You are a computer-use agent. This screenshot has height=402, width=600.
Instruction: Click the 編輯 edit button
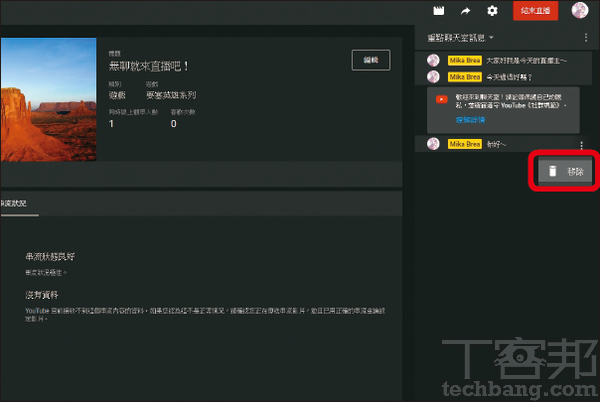(371, 60)
